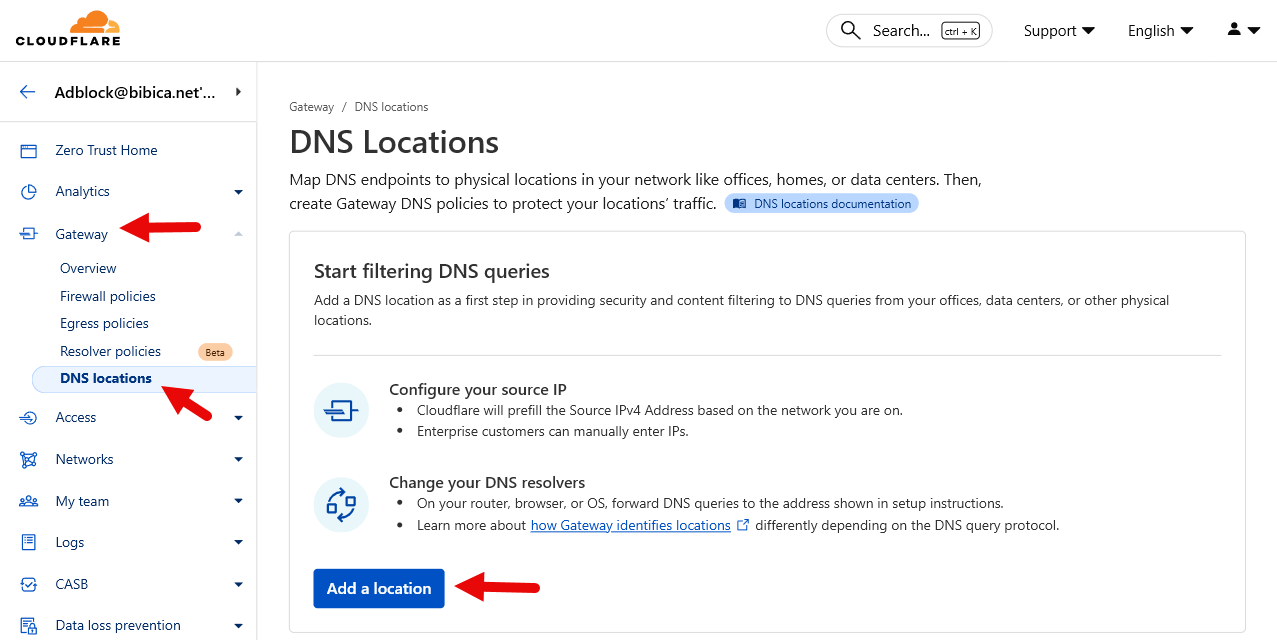
Task: Click the CASB sidebar icon
Action: pos(29,585)
